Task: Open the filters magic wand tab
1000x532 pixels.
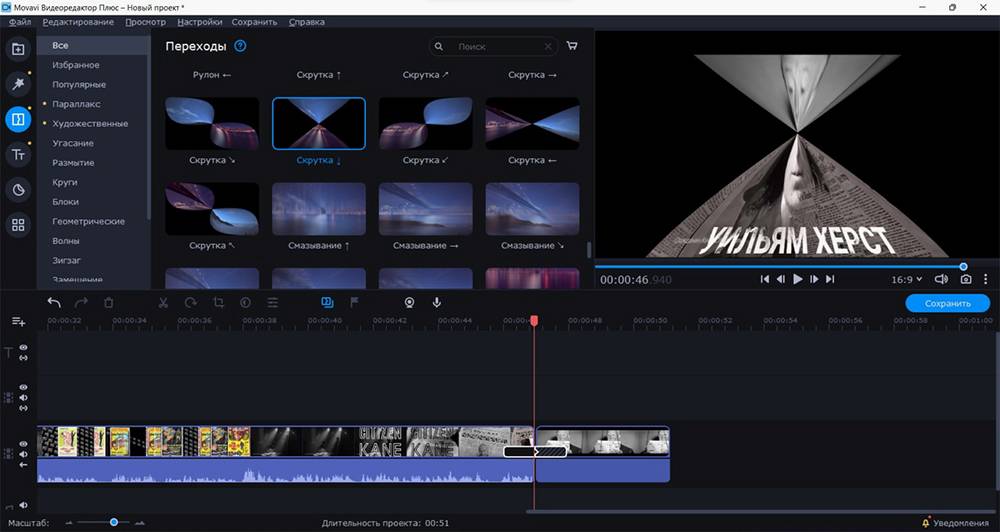Action: [18, 84]
